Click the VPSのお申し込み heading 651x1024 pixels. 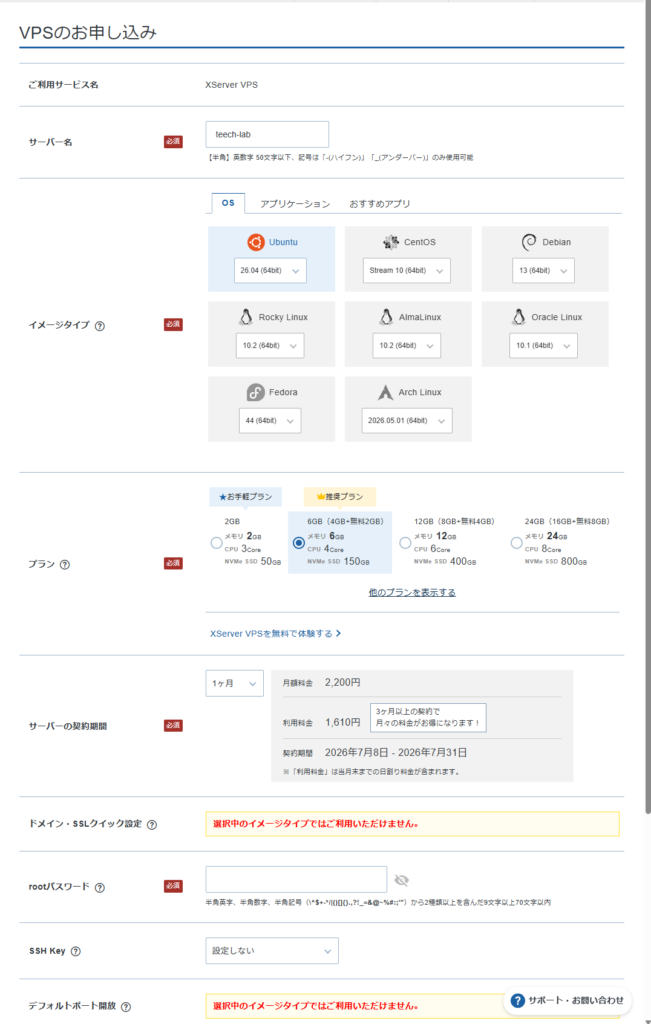coord(88,32)
